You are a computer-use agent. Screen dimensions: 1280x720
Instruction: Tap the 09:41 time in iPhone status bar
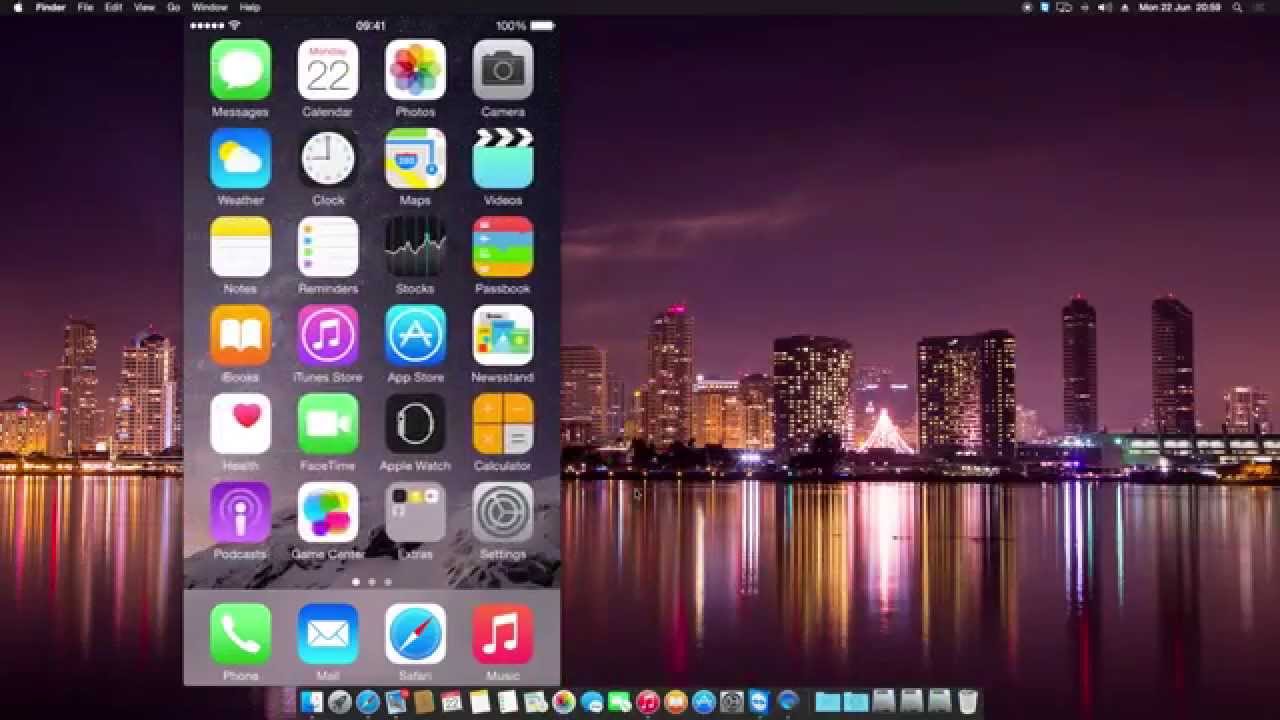pos(371,26)
